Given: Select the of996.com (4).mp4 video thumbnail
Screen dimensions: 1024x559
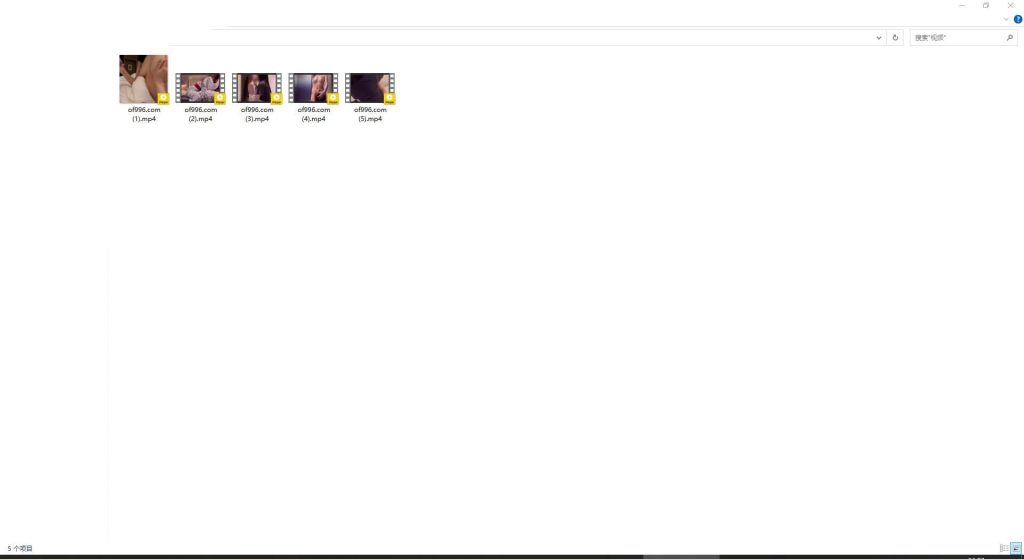Looking at the screenshot, I should tap(313, 88).
